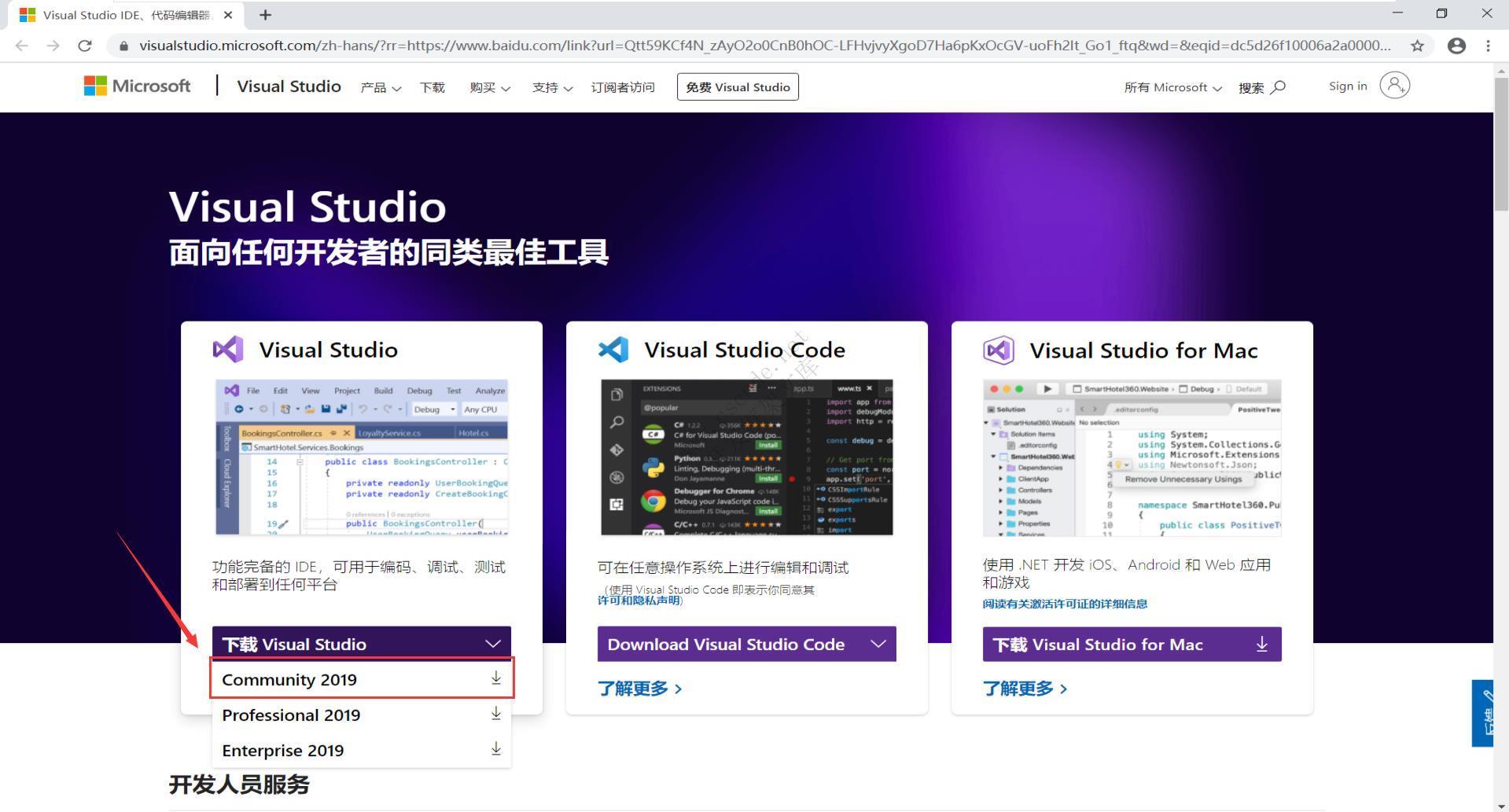Select the 购买 menu item
This screenshot has height=812, width=1509.
pos(483,88)
